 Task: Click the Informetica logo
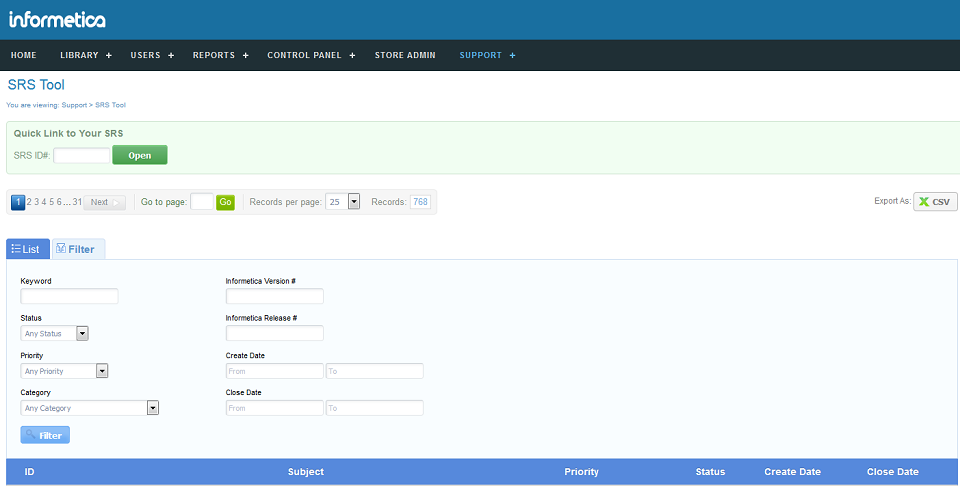point(57,19)
